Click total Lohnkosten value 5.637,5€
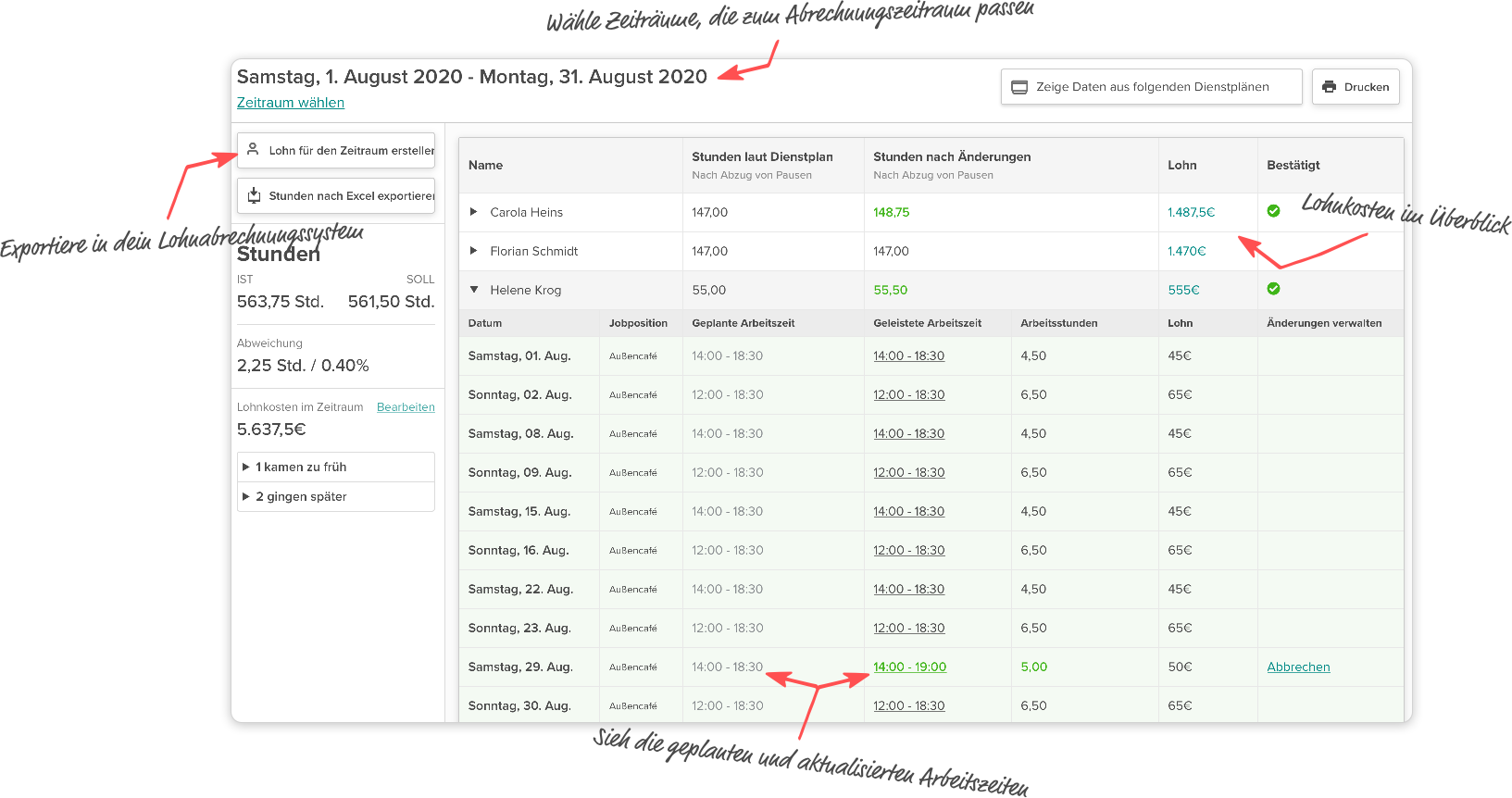This screenshot has height=798, width=1512. click(x=271, y=430)
